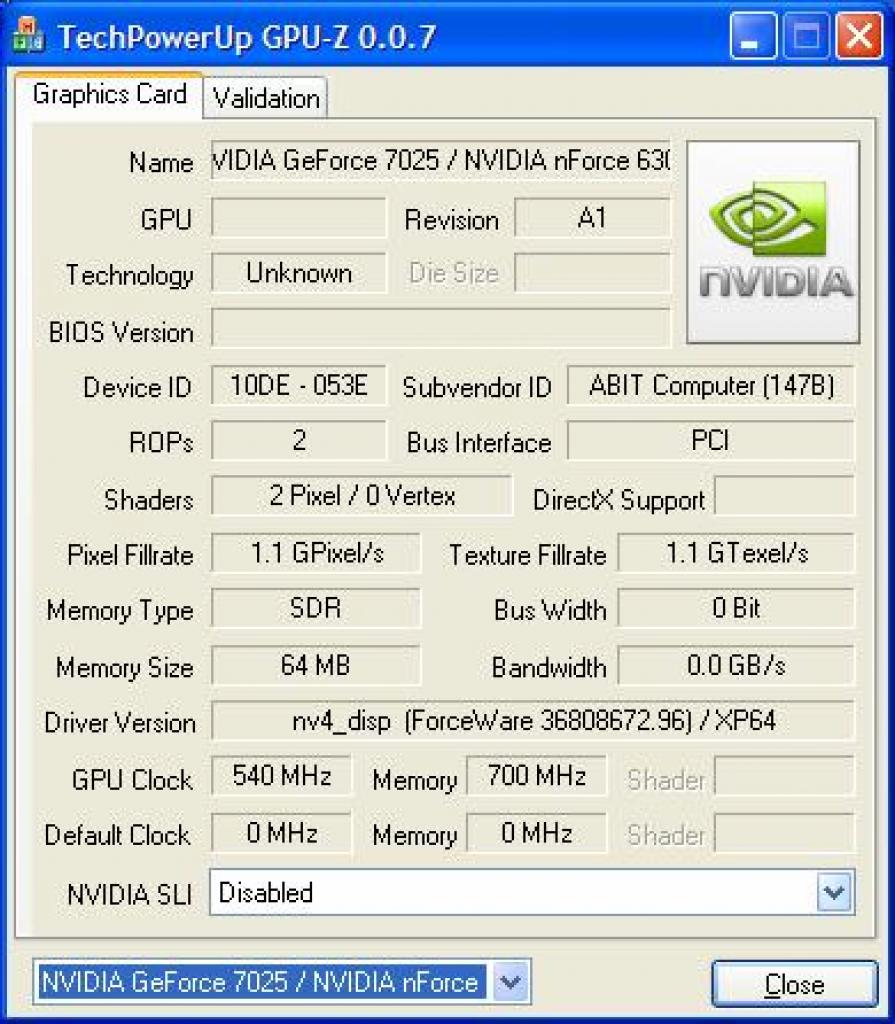Click Driver Version field nv4_disp ForceWare
Viewport: 895px width, 1024px height.
[x=533, y=720]
